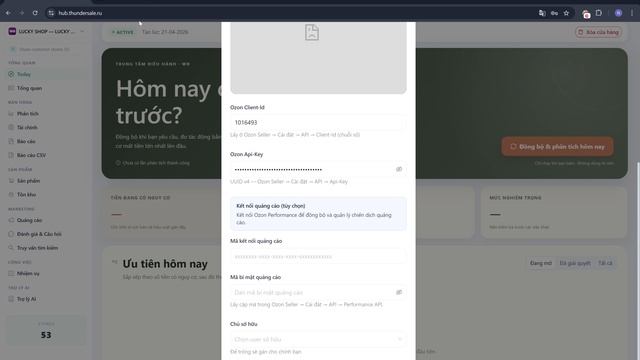Screen dimensions: 640x360
Task: Click the Ozon Api-Key password field
Action: click(318, 169)
